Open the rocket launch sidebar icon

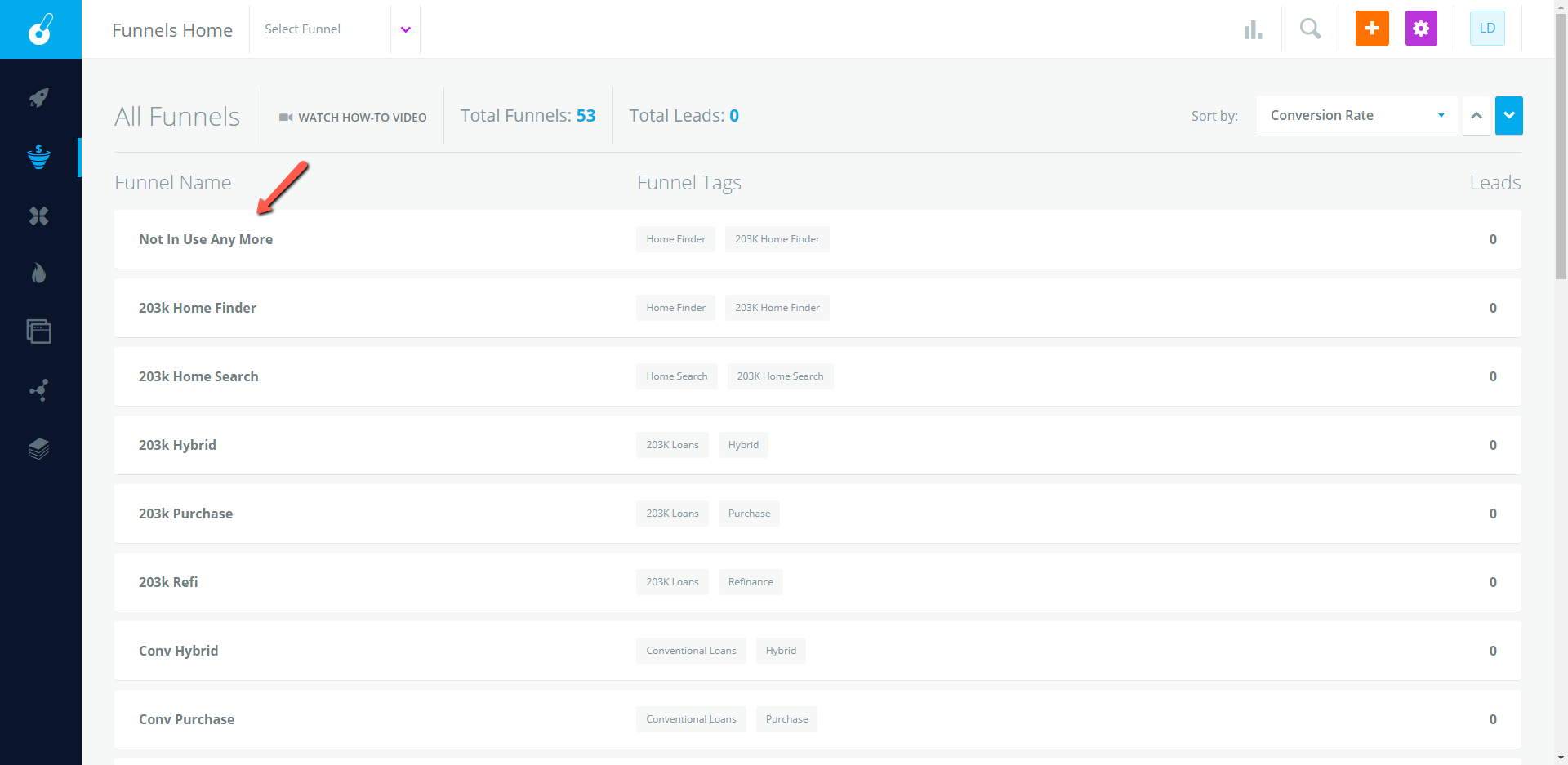(x=38, y=98)
